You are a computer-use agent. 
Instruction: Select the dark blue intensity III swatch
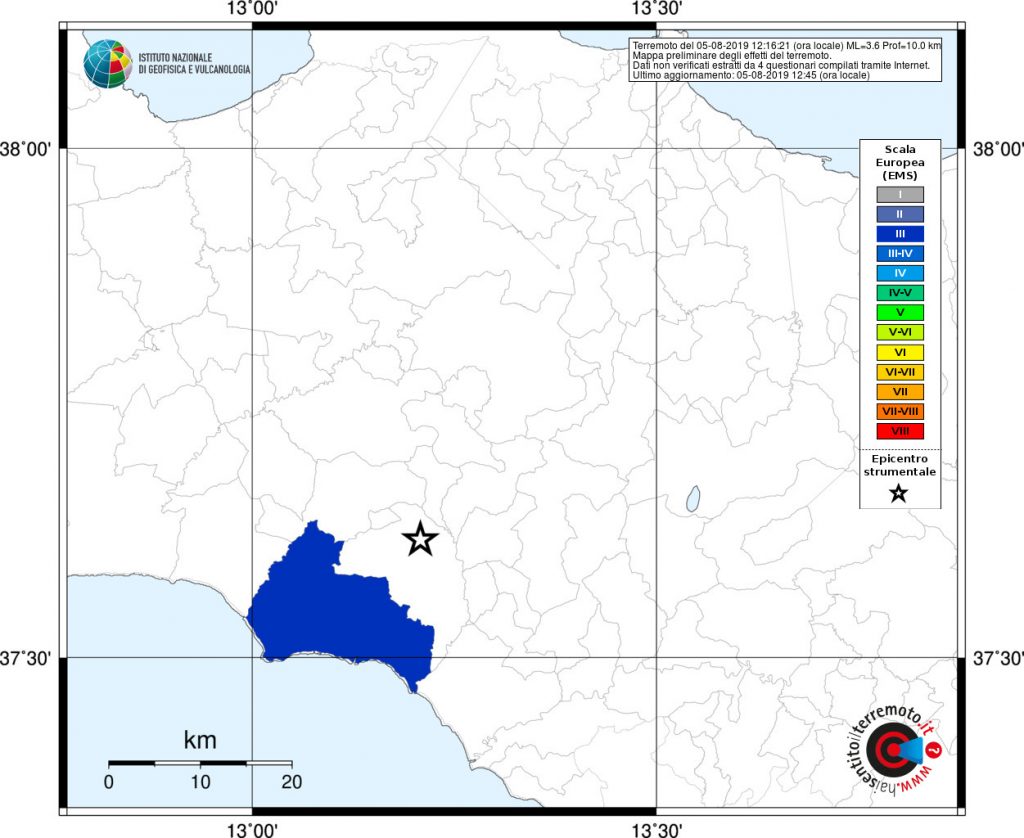900,234
